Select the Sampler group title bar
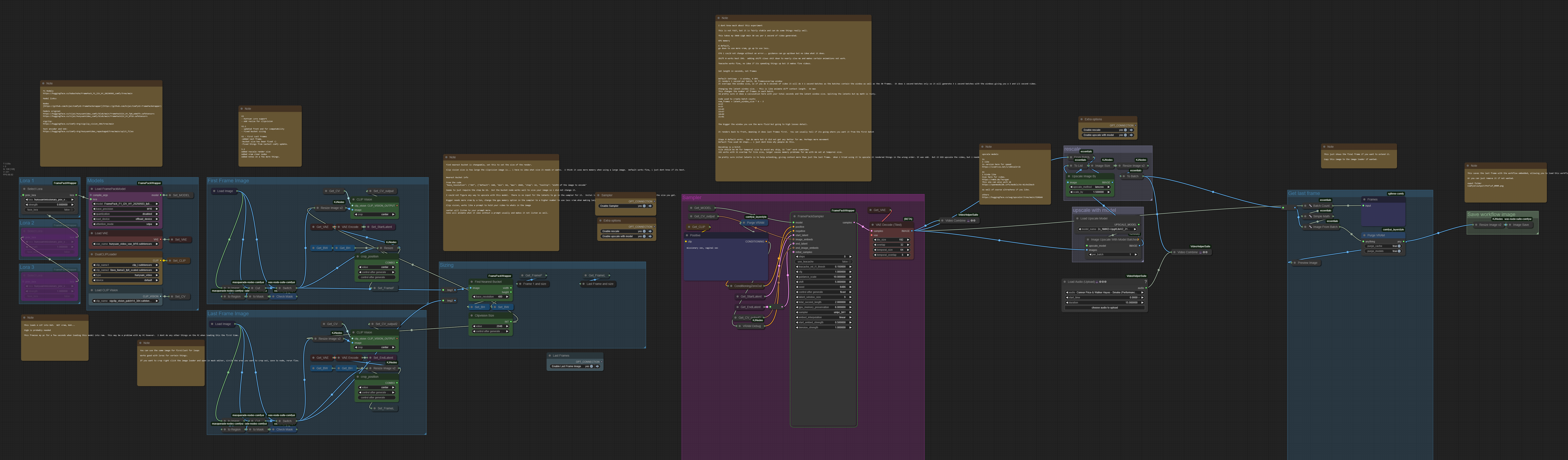This screenshot has width=1568, height=460. [803, 198]
